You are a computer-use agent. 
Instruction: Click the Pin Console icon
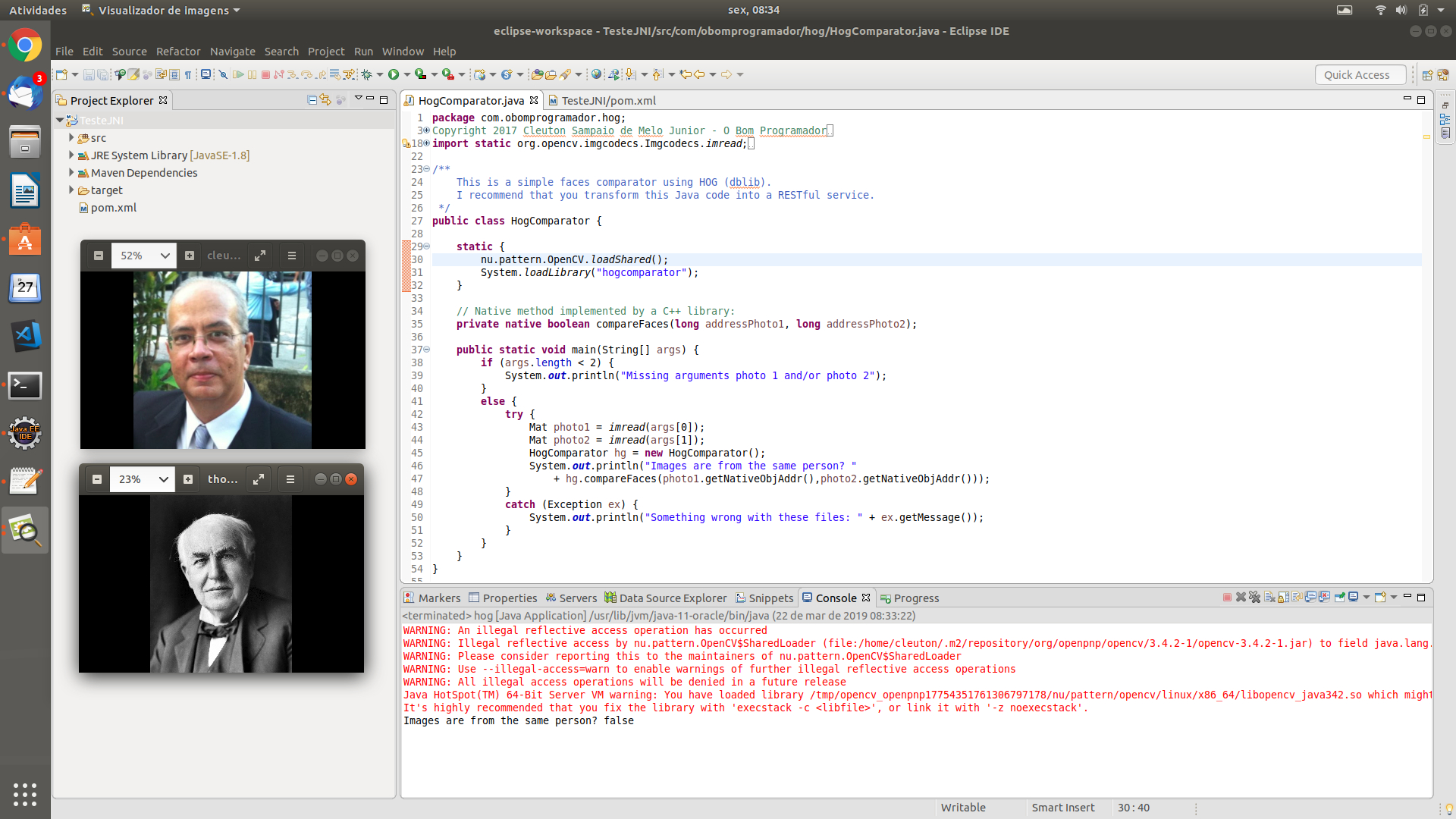tap(1339, 598)
